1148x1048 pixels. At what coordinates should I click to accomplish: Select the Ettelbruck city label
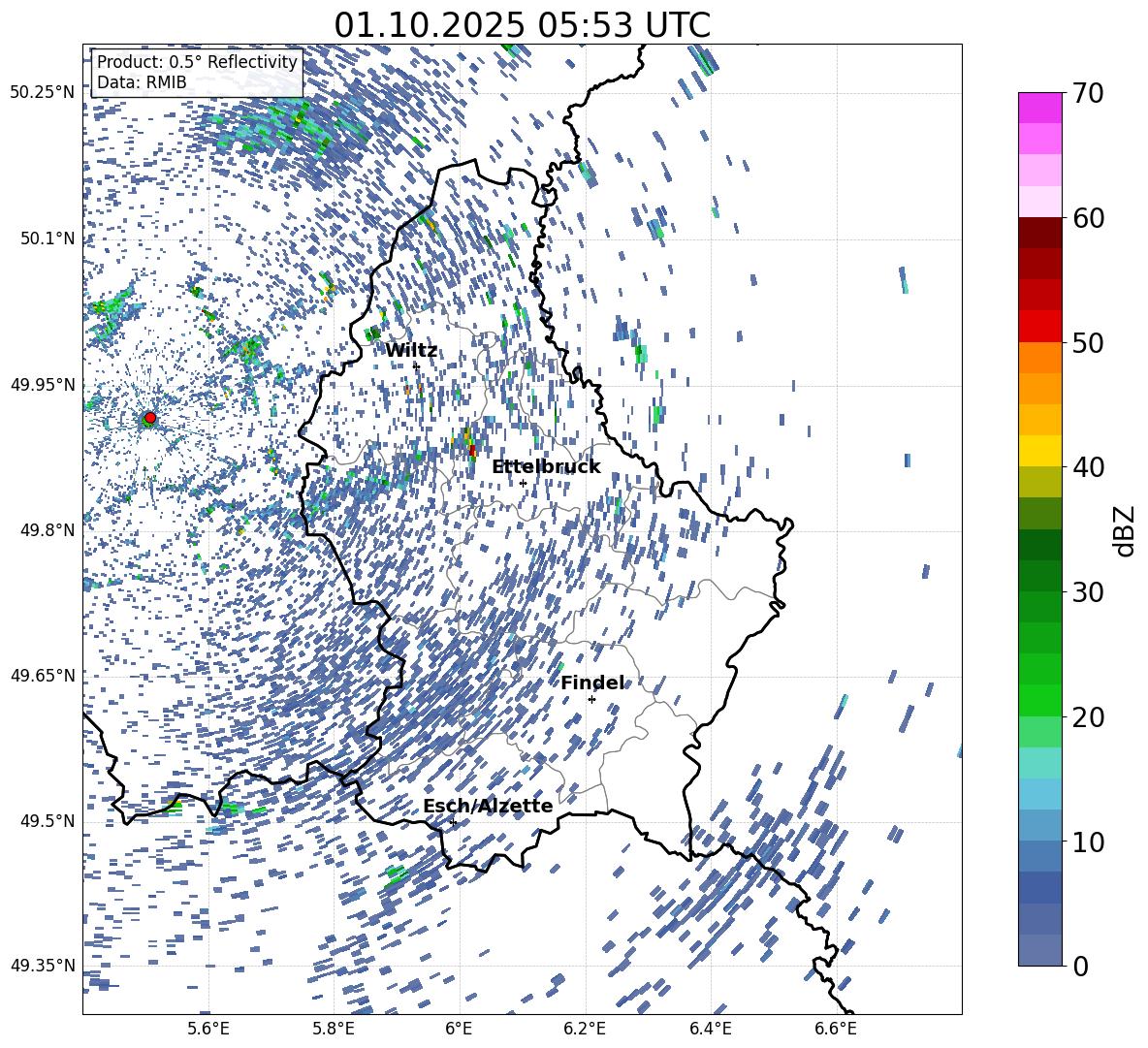point(546,467)
